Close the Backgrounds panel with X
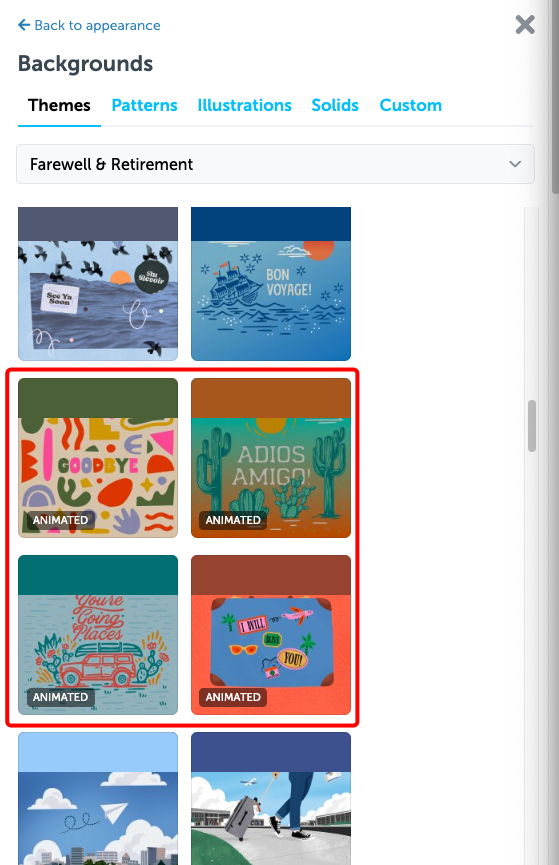Viewport: 559px width, 865px height. pyautogui.click(x=525, y=24)
